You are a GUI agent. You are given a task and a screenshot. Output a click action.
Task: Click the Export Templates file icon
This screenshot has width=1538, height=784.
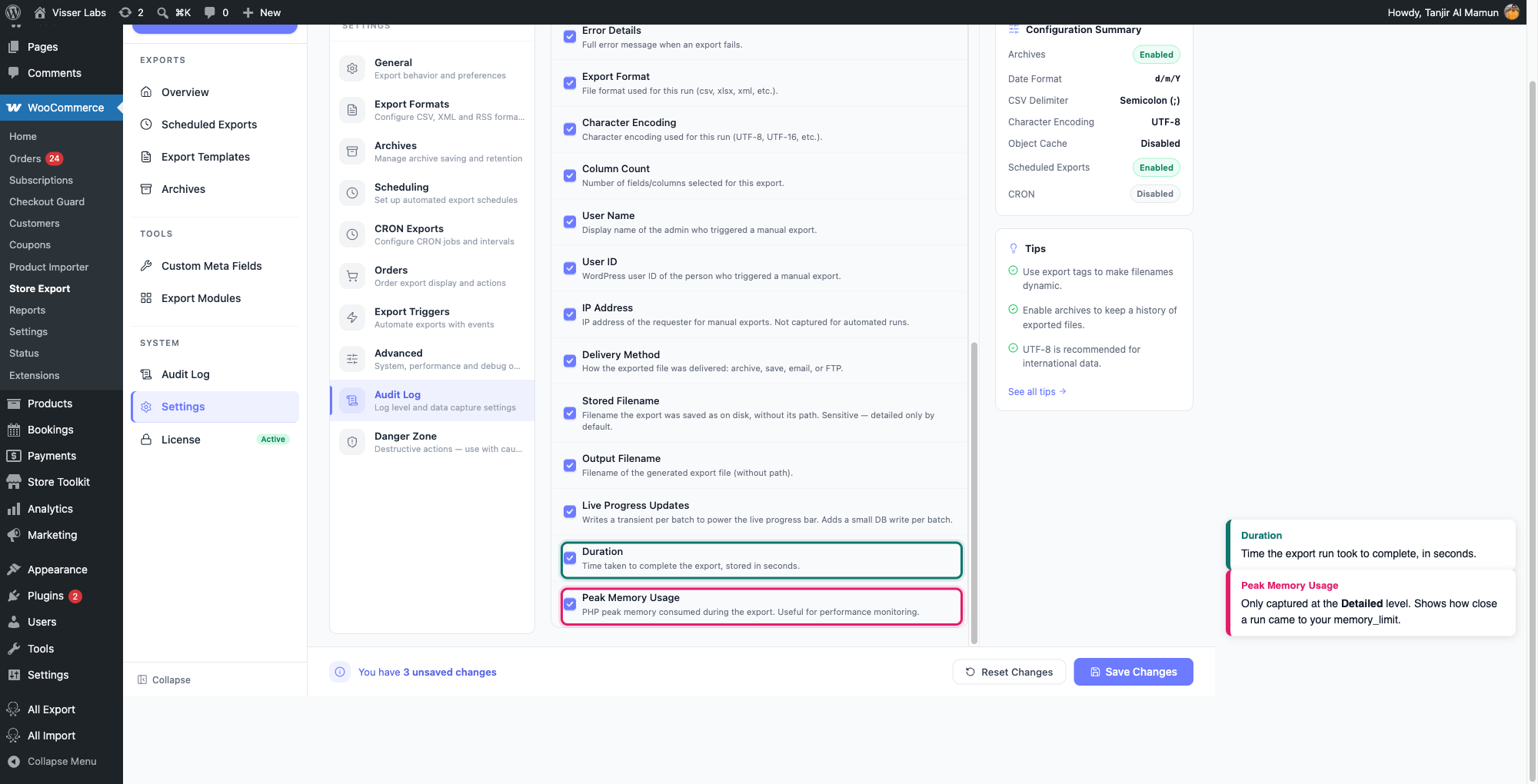pyautogui.click(x=146, y=157)
